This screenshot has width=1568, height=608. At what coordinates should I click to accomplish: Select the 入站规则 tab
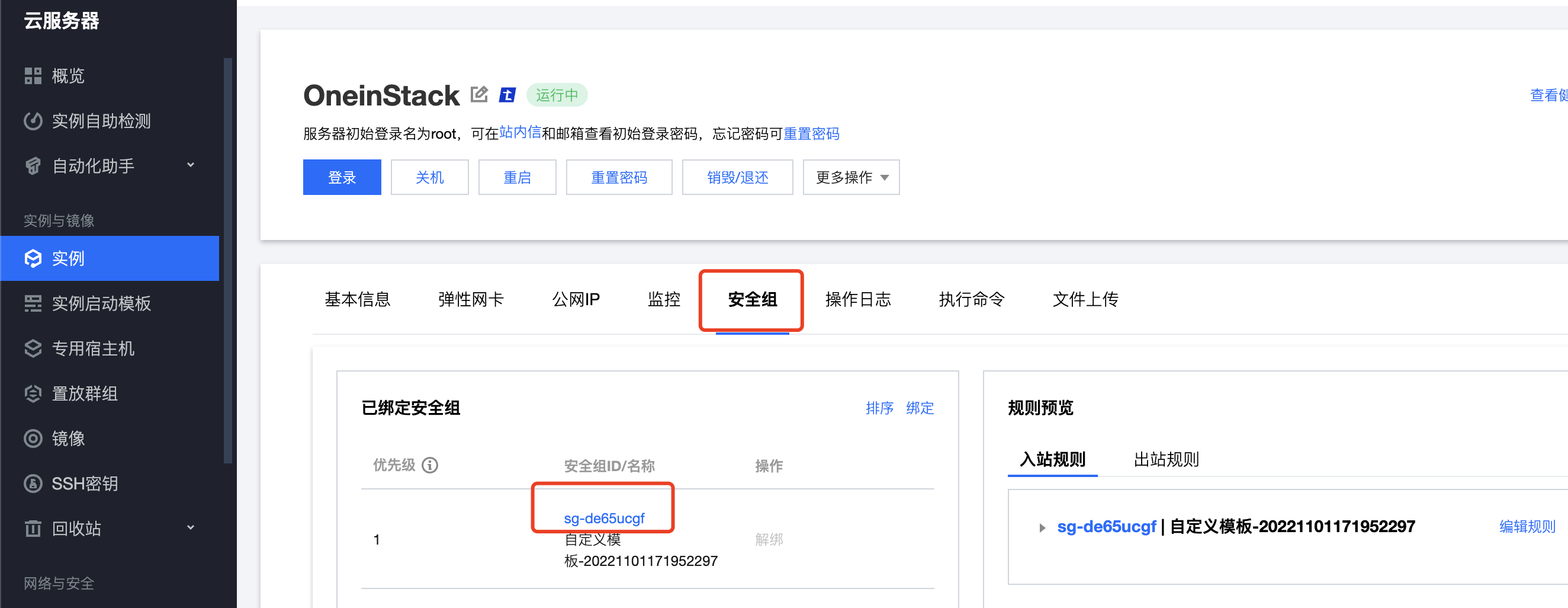[x=1052, y=459]
